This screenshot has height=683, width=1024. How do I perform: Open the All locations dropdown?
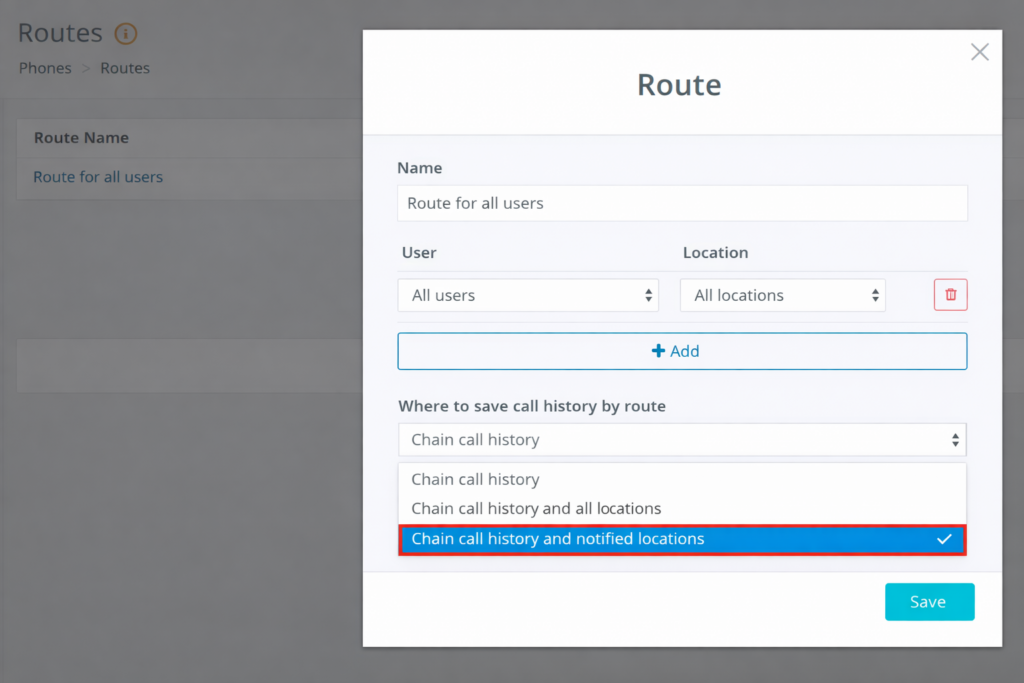click(781, 296)
